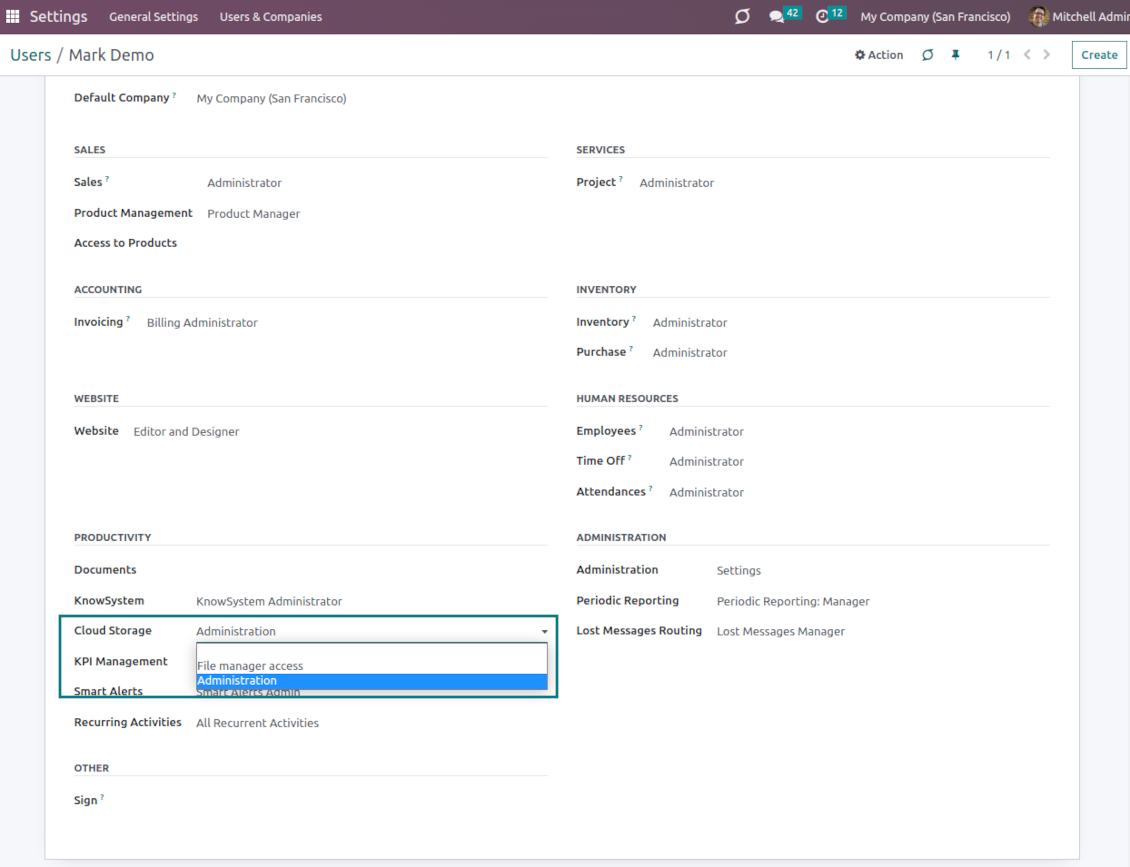Click Time Off field Administrator value

coord(706,461)
